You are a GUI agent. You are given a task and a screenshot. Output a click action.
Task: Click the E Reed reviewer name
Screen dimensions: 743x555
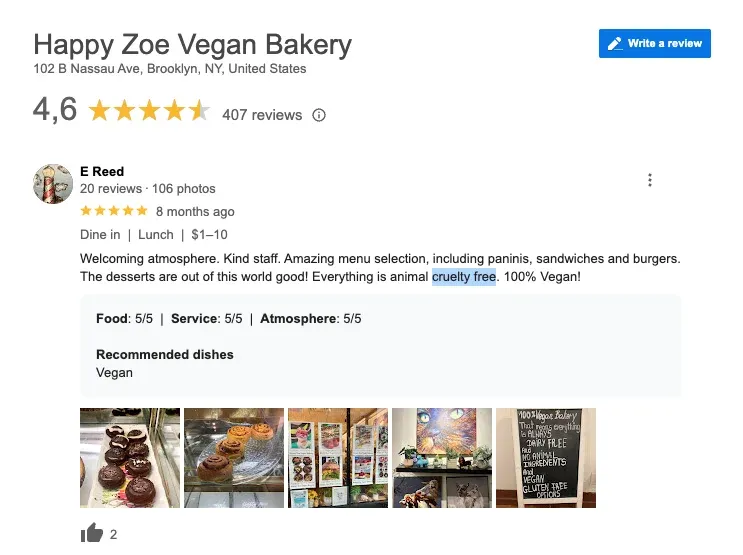pos(102,172)
